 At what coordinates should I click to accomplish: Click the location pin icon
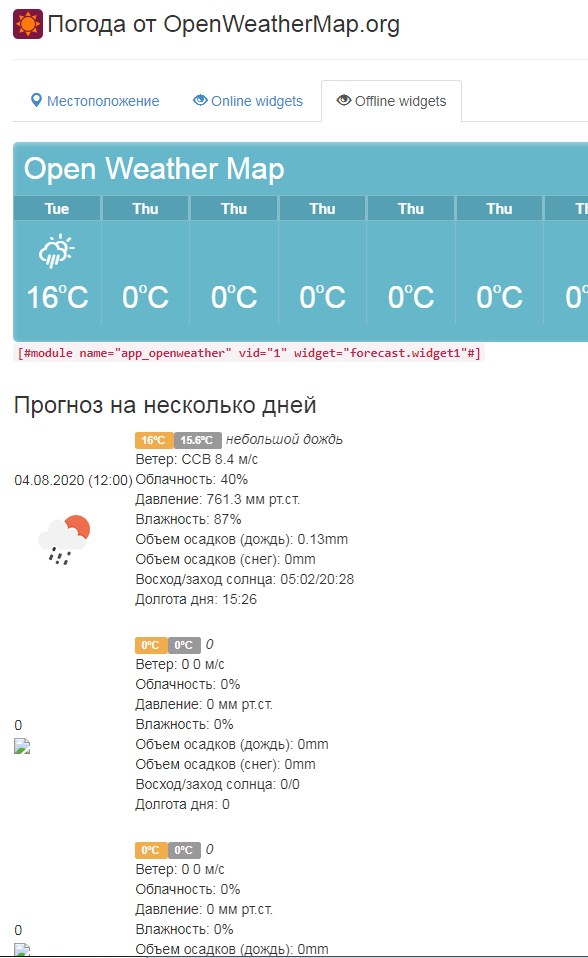click(x=36, y=100)
